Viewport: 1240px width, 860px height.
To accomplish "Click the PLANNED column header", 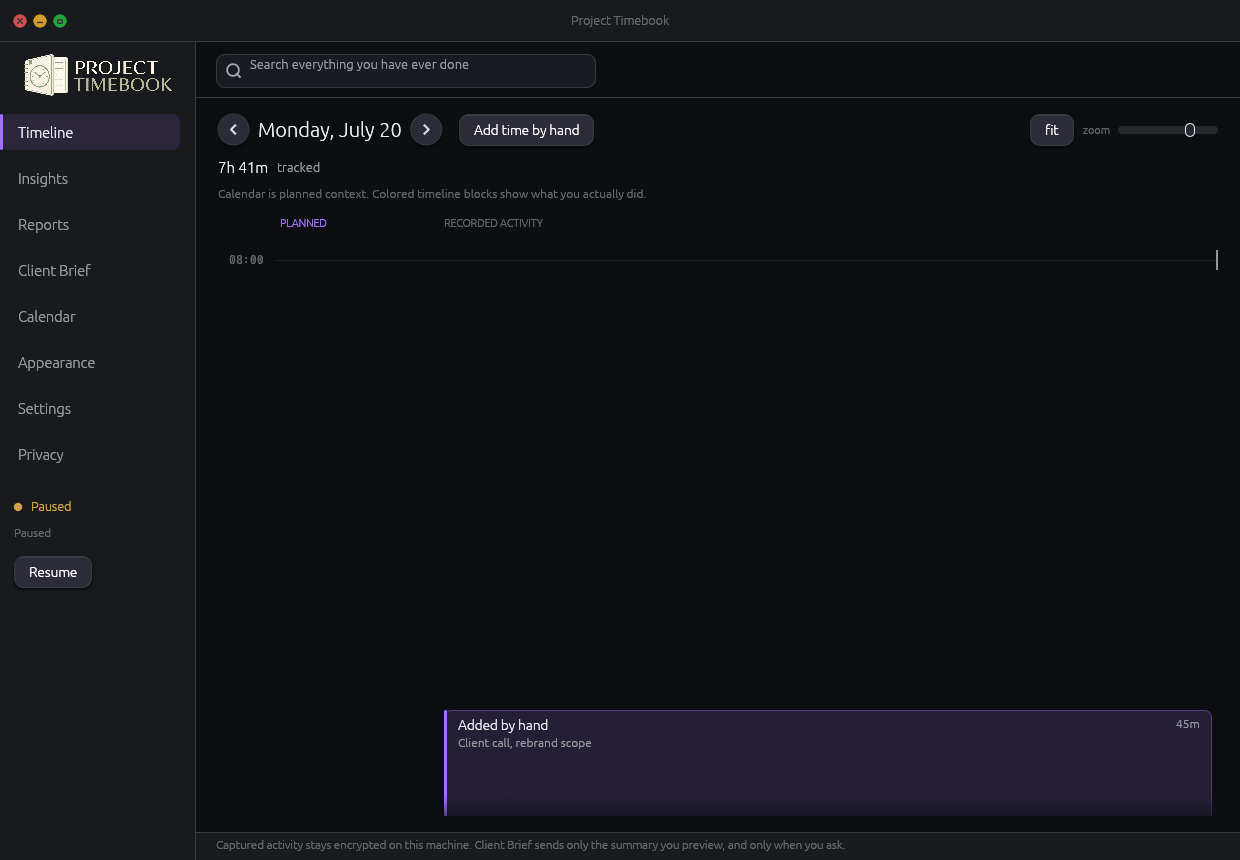I will tap(303, 223).
